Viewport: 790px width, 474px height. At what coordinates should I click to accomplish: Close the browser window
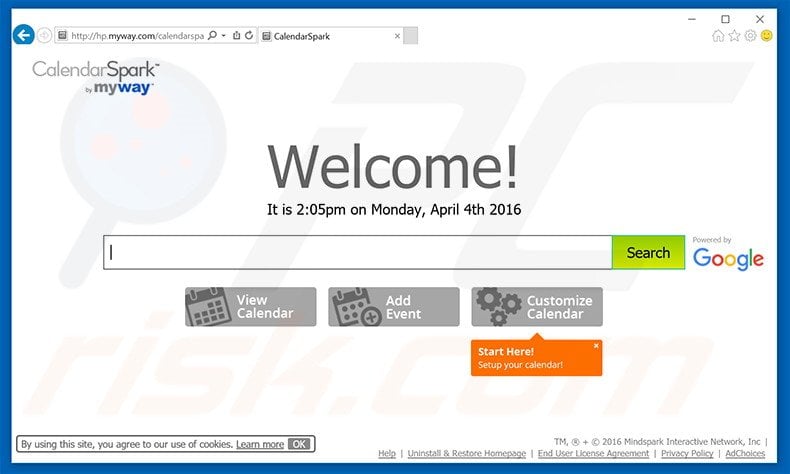(760, 19)
